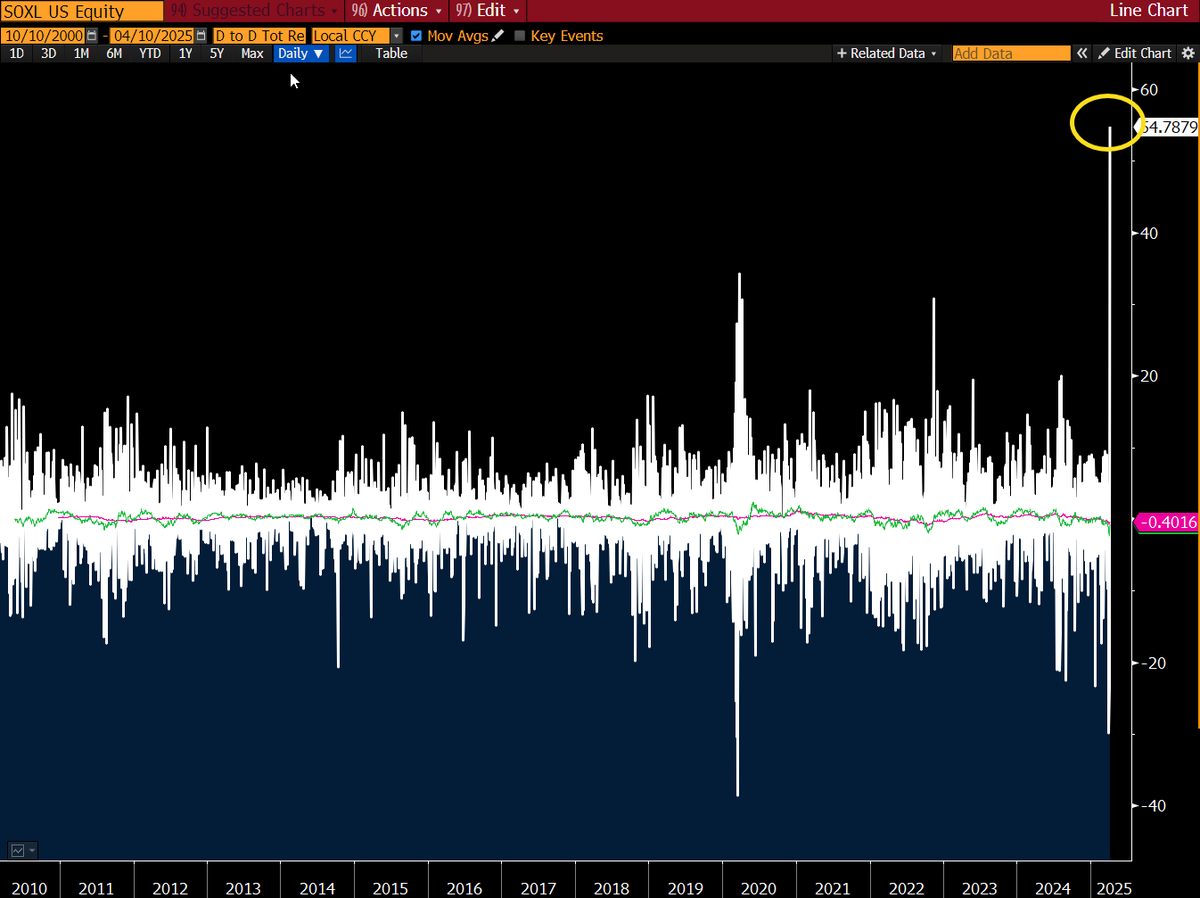The image size is (1200, 898).
Task: Click the Line Chart title text
Action: pos(1151,11)
